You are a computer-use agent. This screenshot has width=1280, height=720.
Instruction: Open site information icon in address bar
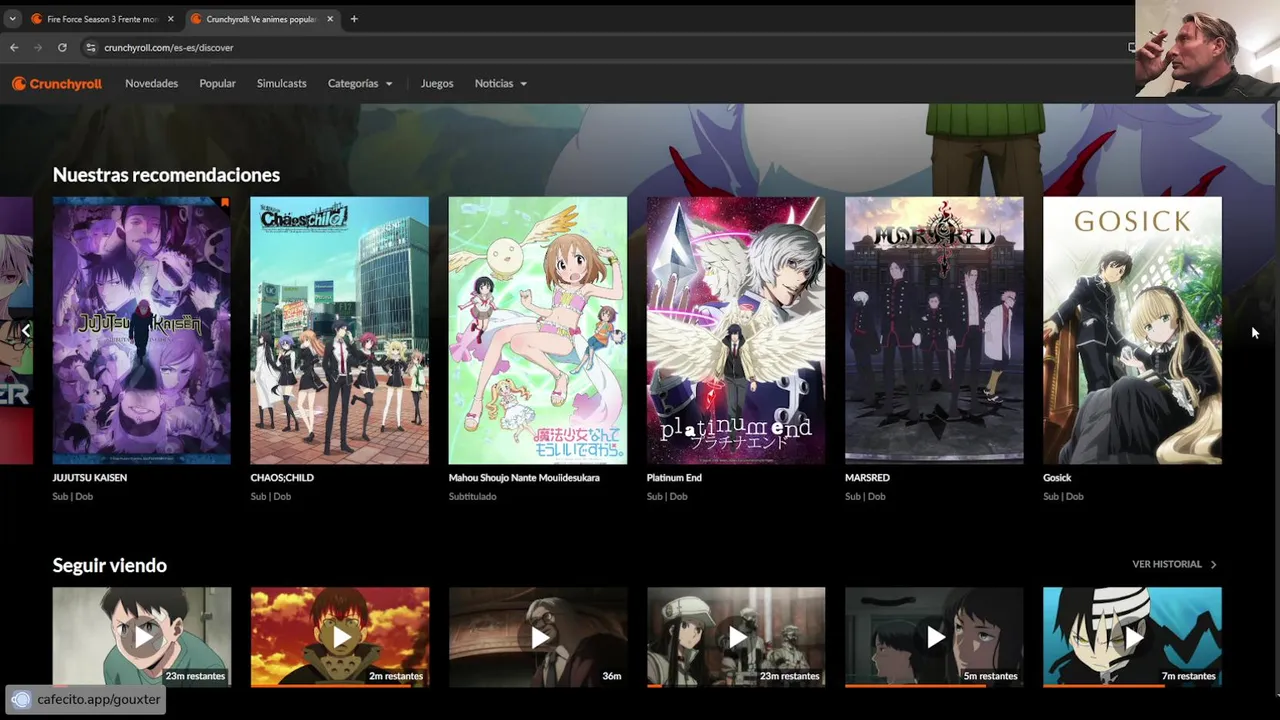coord(91,47)
